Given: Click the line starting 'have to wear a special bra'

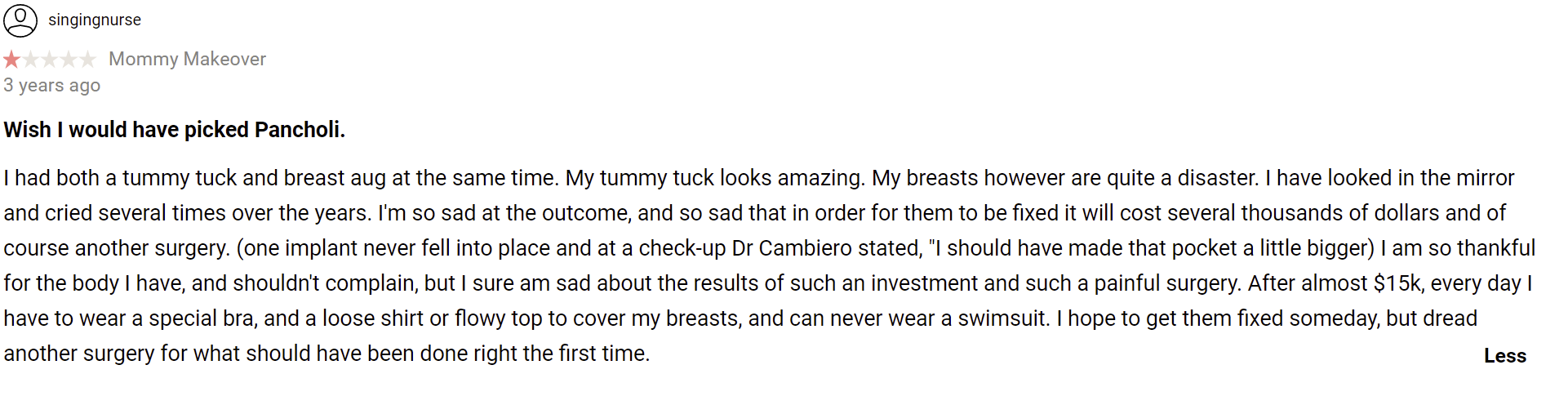Looking at the screenshot, I should (x=740, y=318).
